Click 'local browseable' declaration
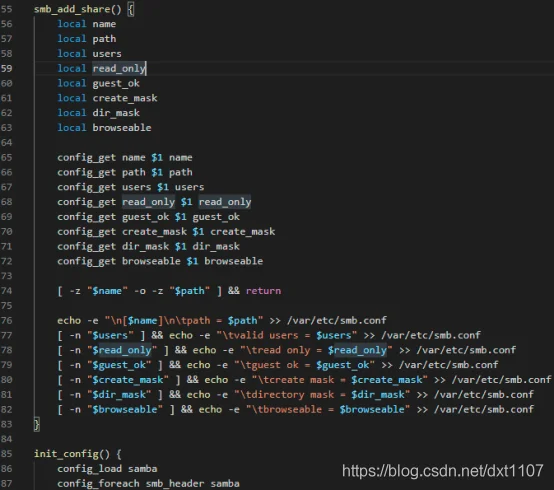 pos(104,128)
